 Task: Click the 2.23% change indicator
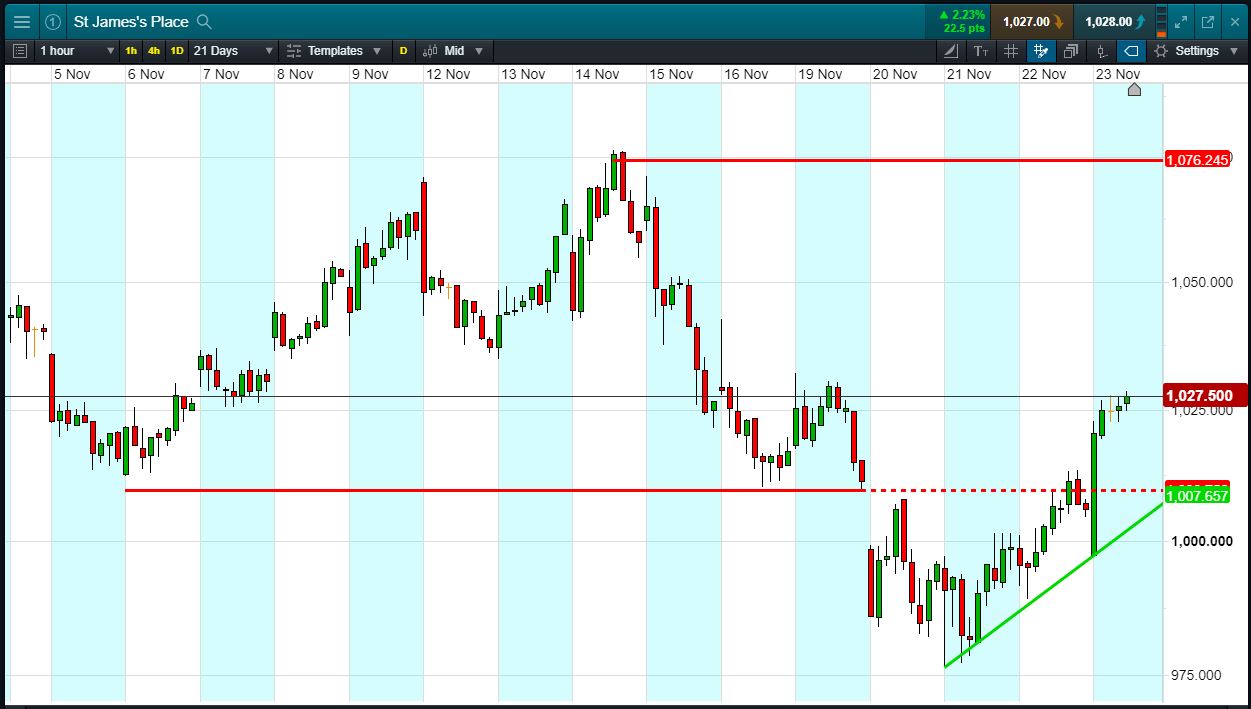(963, 15)
